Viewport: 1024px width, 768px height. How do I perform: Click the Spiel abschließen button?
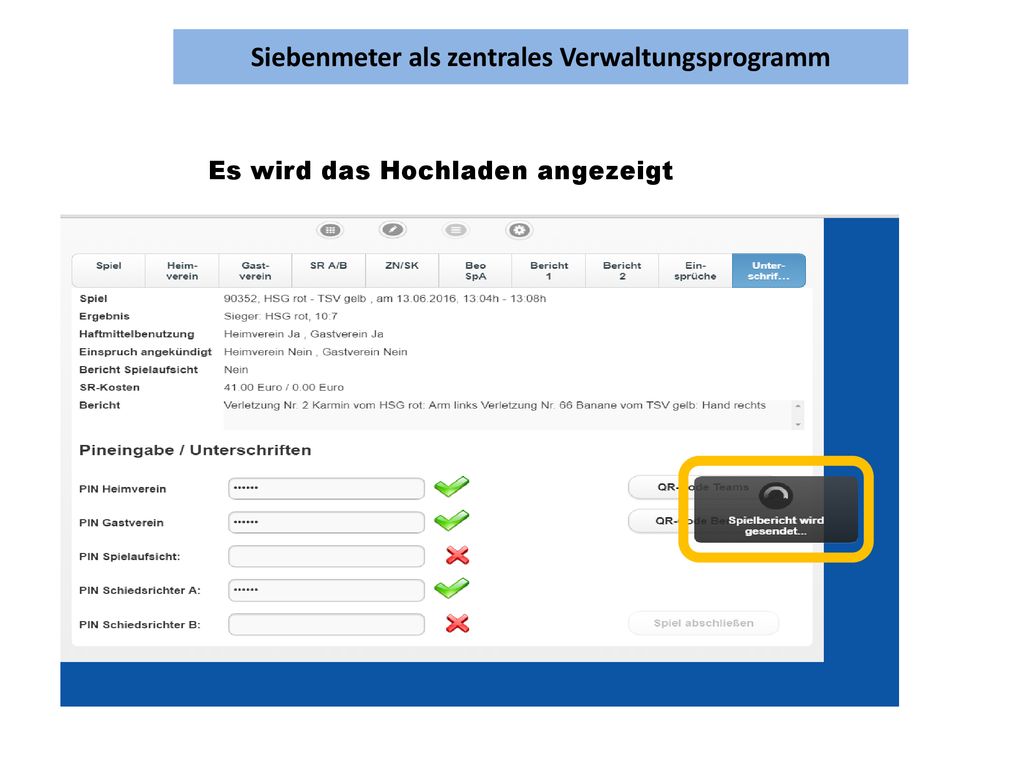click(x=703, y=623)
